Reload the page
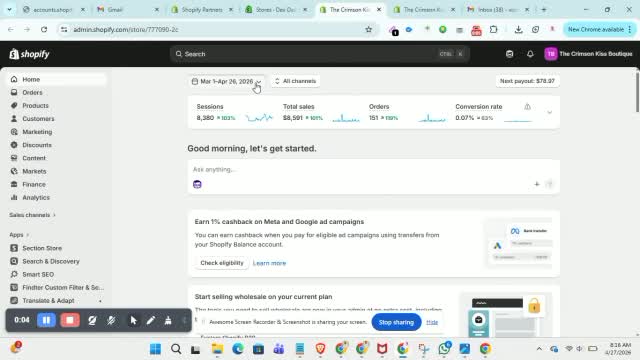This screenshot has height=360, width=640. pos(44,29)
